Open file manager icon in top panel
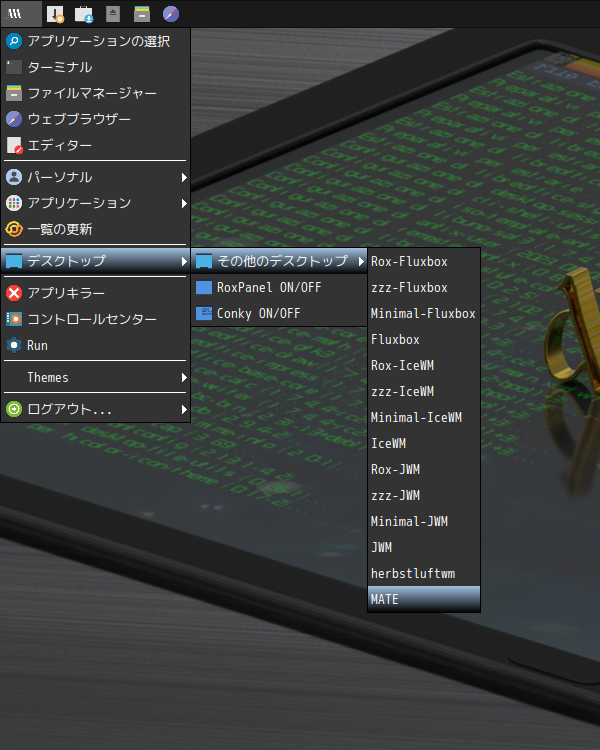This screenshot has width=600, height=750. [x=142, y=14]
